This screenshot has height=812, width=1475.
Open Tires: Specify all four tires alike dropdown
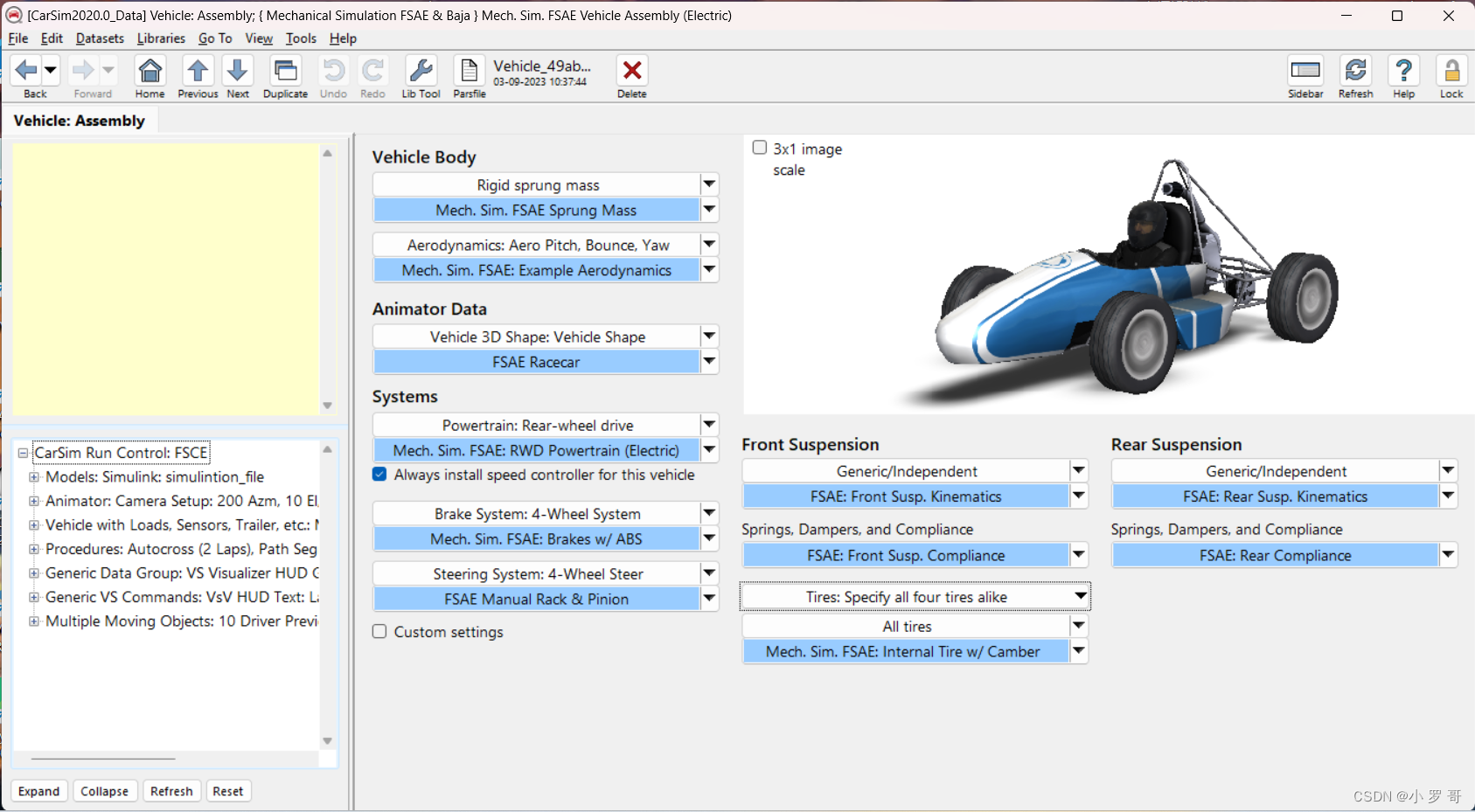pyautogui.click(x=1081, y=596)
